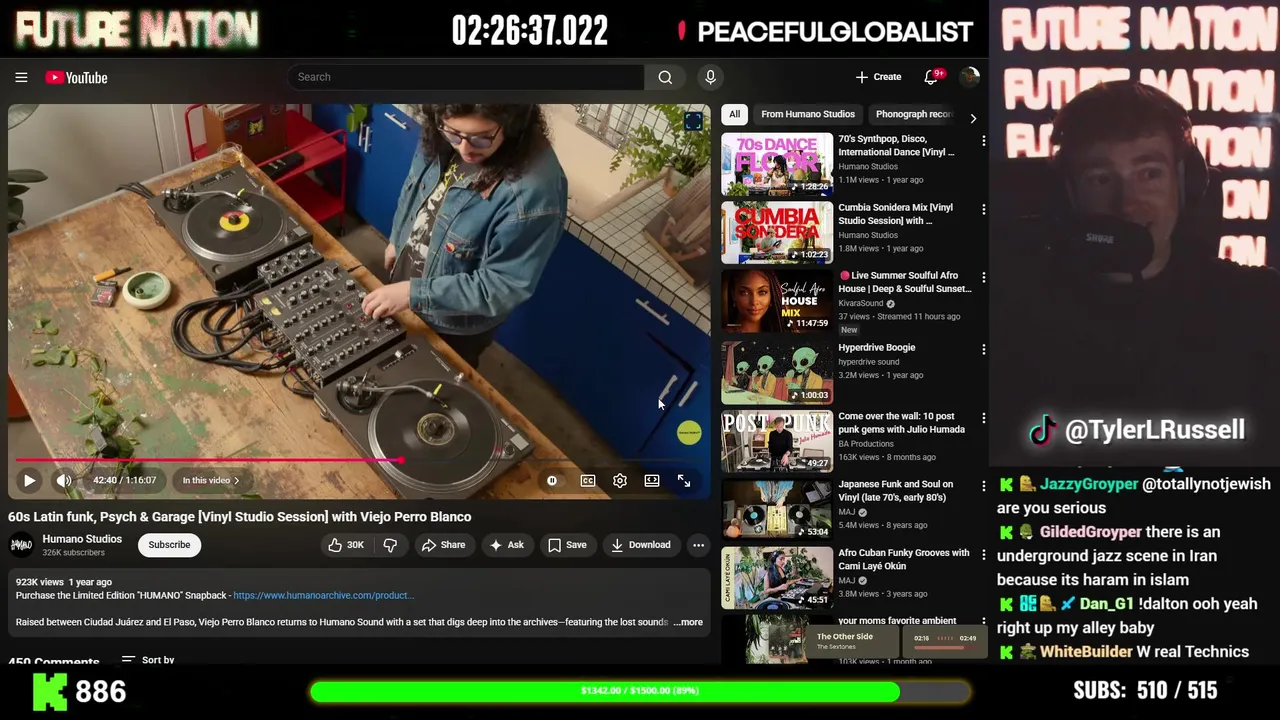
Task: Click Humano Studios channel name under video
Action: coord(82,539)
